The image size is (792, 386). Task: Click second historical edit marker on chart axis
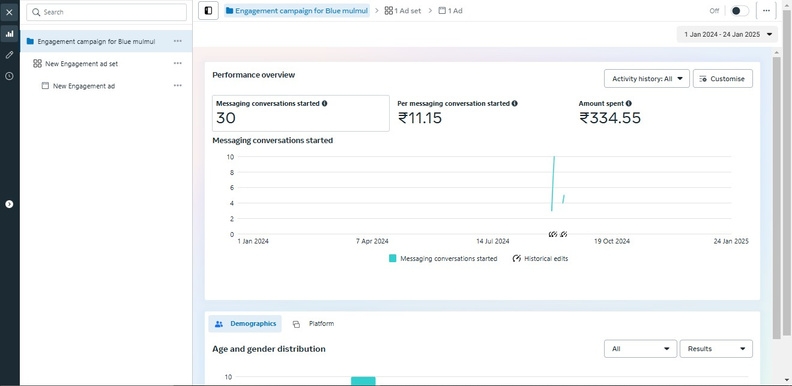pyautogui.click(x=564, y=234)
